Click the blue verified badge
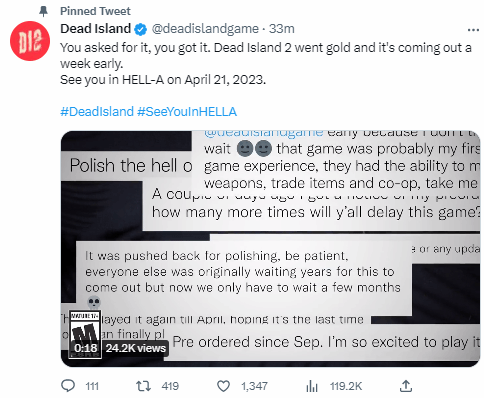 coord(141,29)
